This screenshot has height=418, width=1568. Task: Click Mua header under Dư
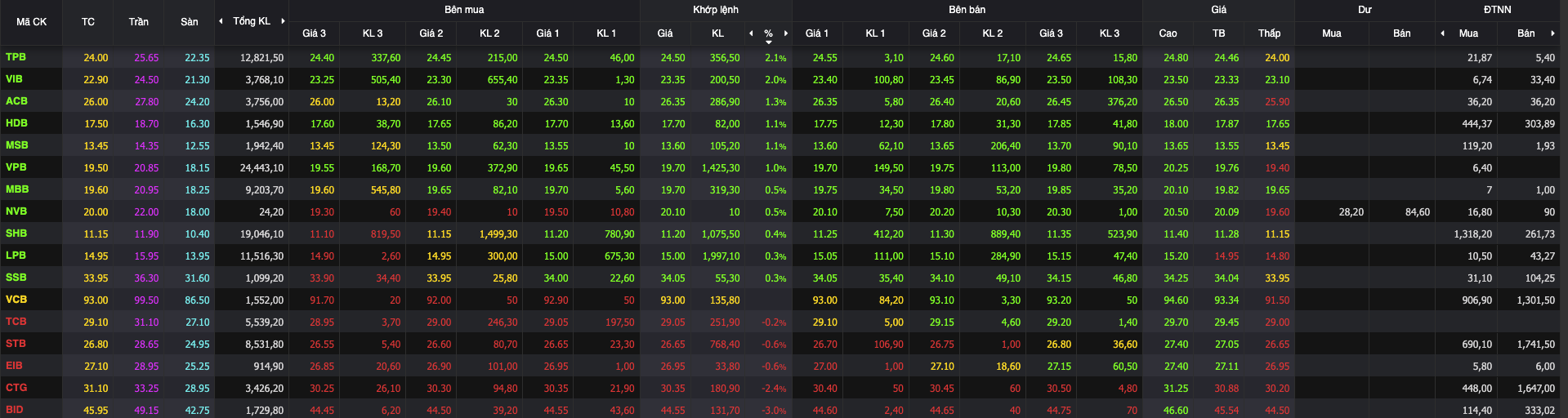point(1332,33)
